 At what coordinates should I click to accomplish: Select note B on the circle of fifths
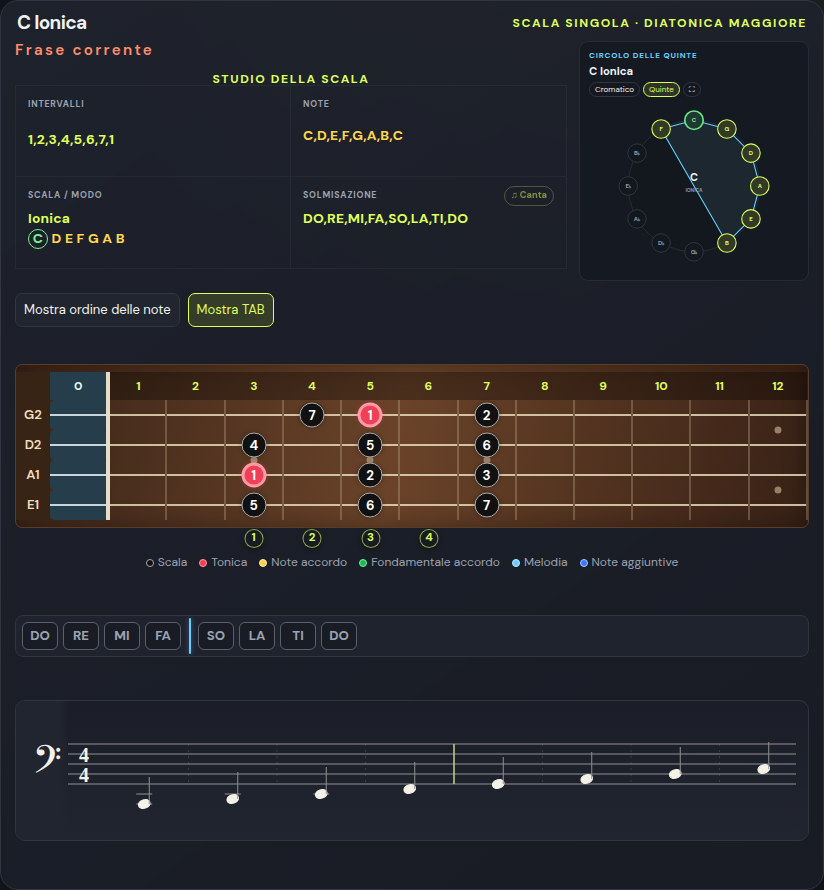(726, 243)
